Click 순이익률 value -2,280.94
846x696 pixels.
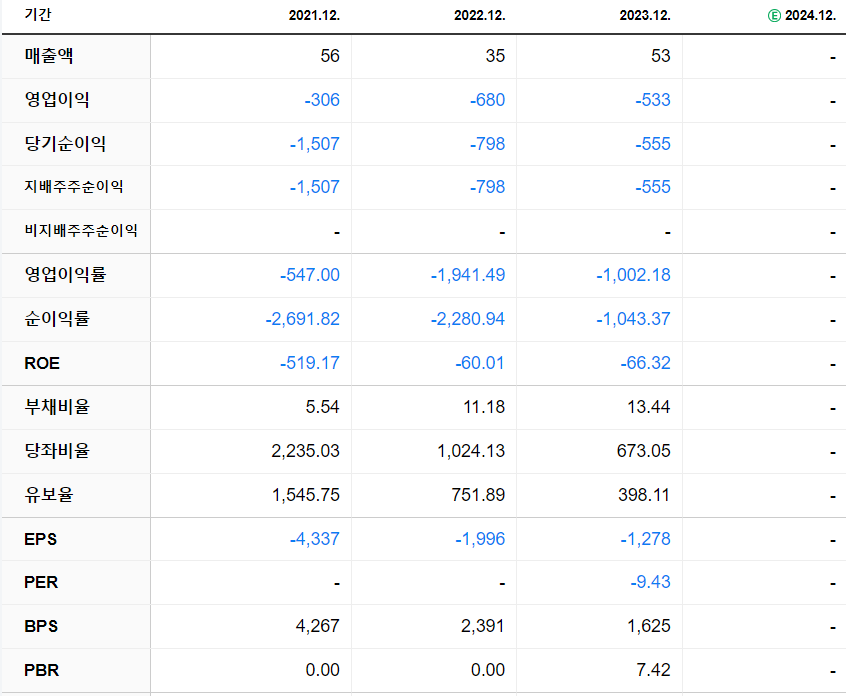pyautogui.click(x=468, y=319)
